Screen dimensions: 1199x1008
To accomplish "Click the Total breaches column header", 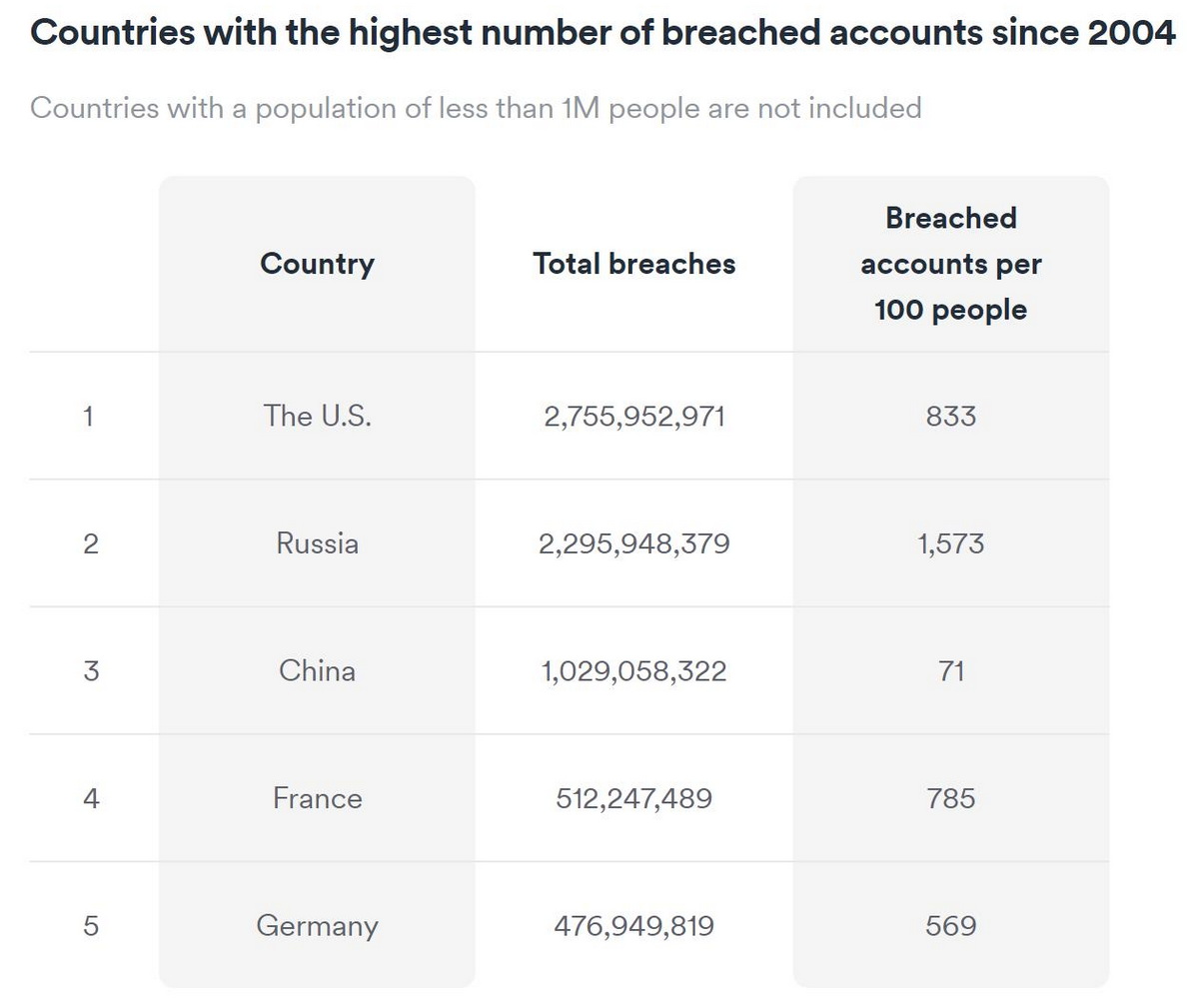I will [633, 264].
